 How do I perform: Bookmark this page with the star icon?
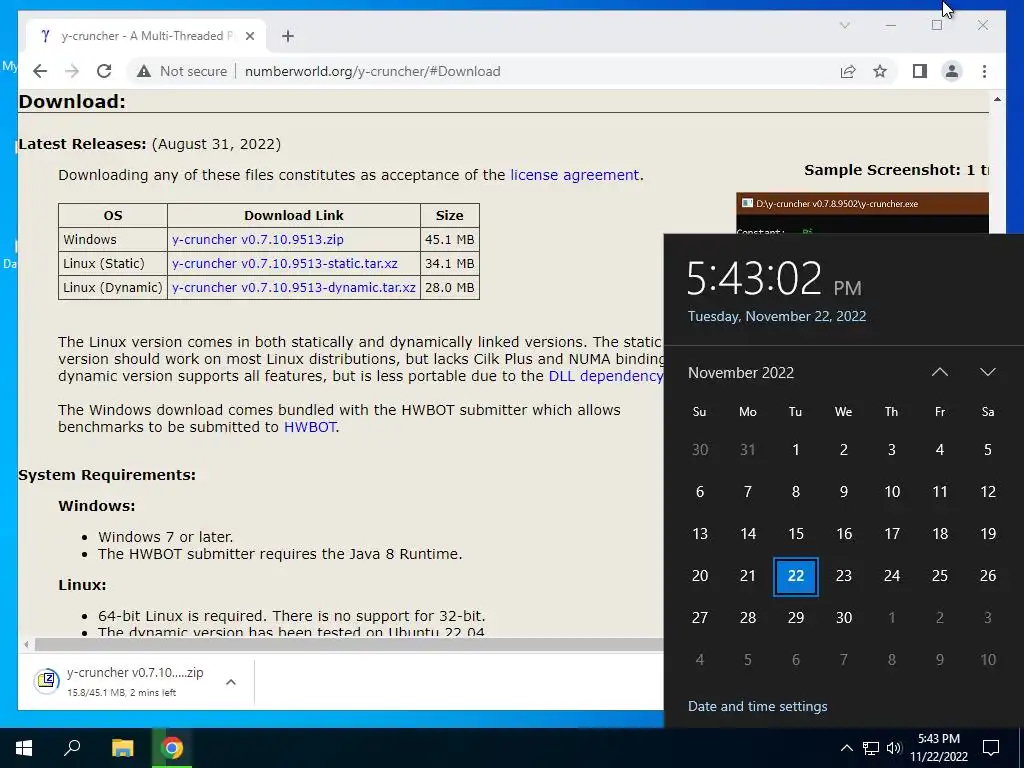coord(880,71)
